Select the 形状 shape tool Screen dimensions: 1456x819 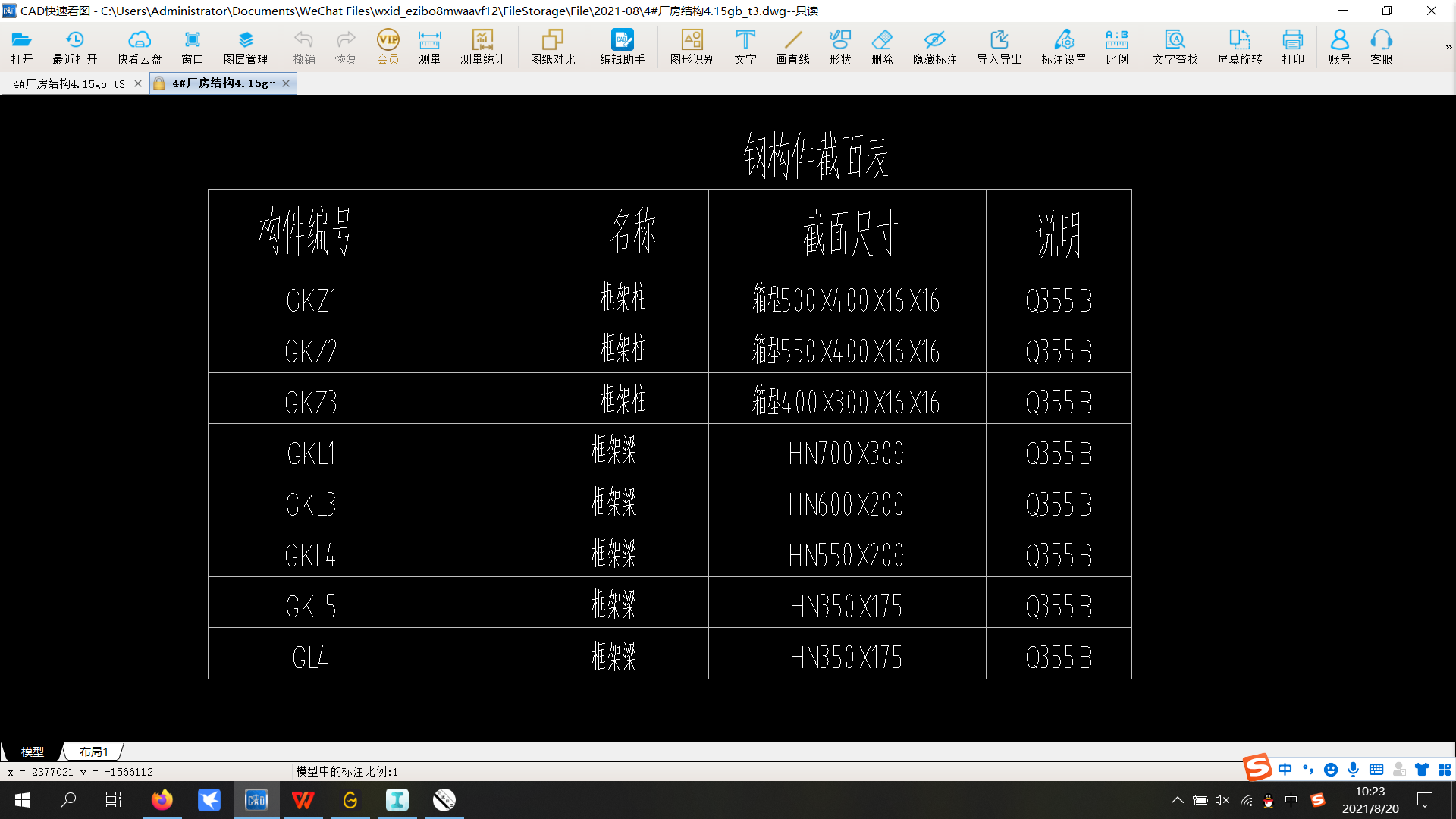[839, 47]
